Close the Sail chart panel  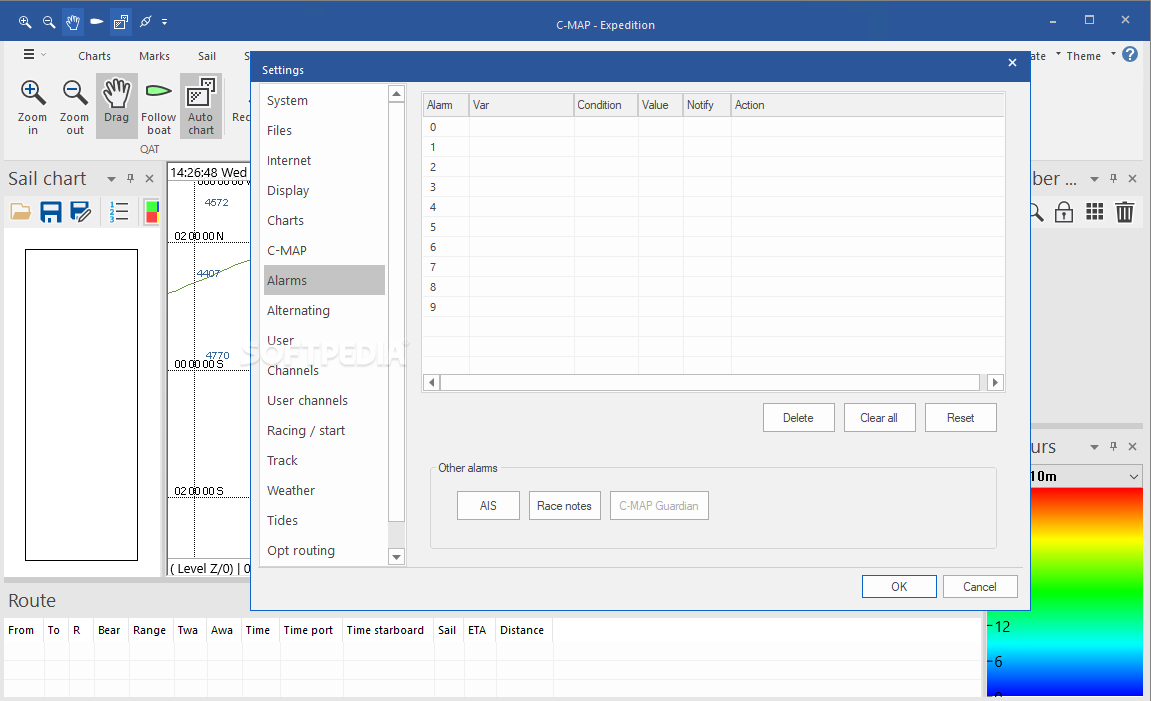point(150,178)
